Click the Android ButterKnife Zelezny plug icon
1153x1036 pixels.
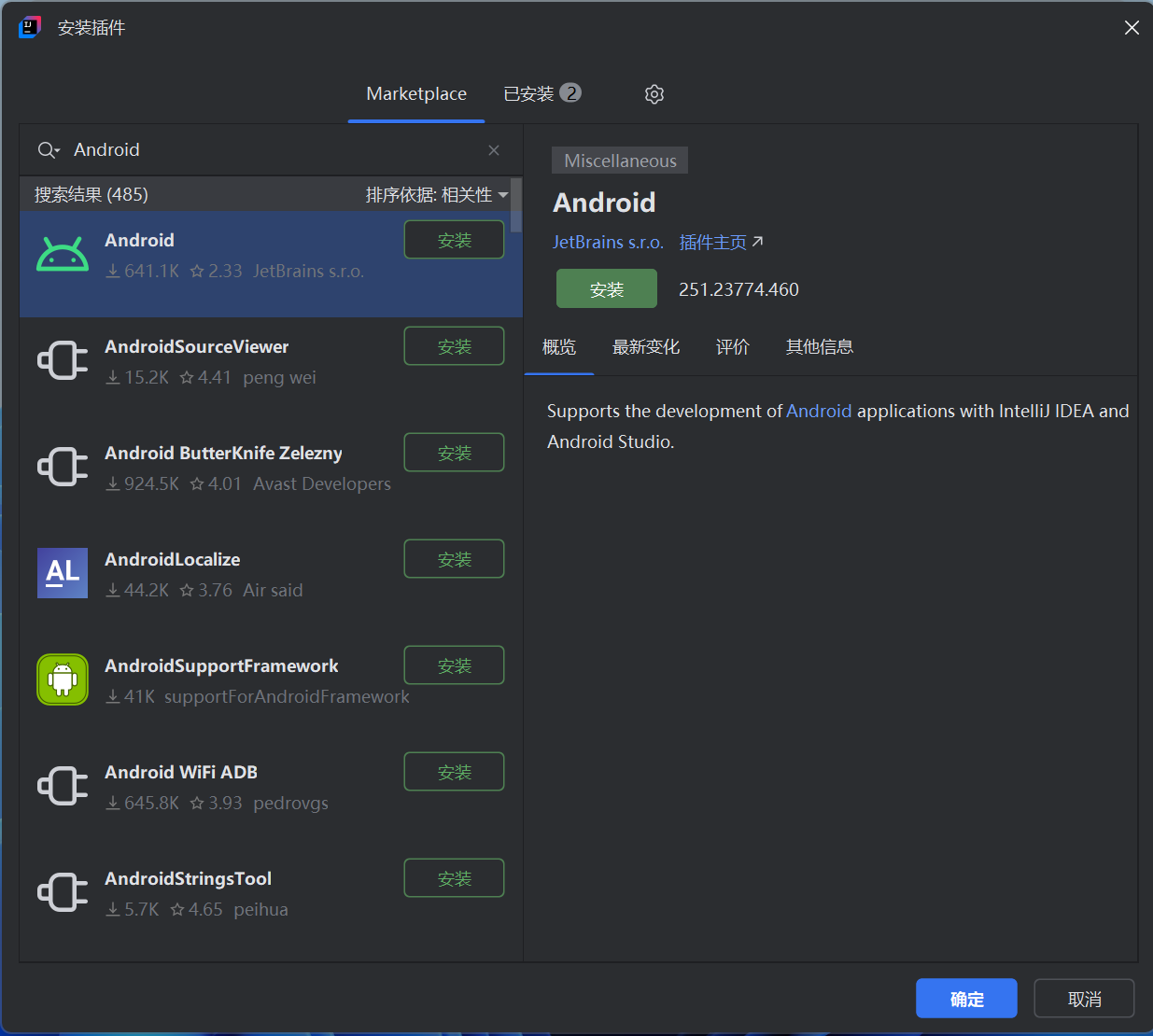coord(63,467)
